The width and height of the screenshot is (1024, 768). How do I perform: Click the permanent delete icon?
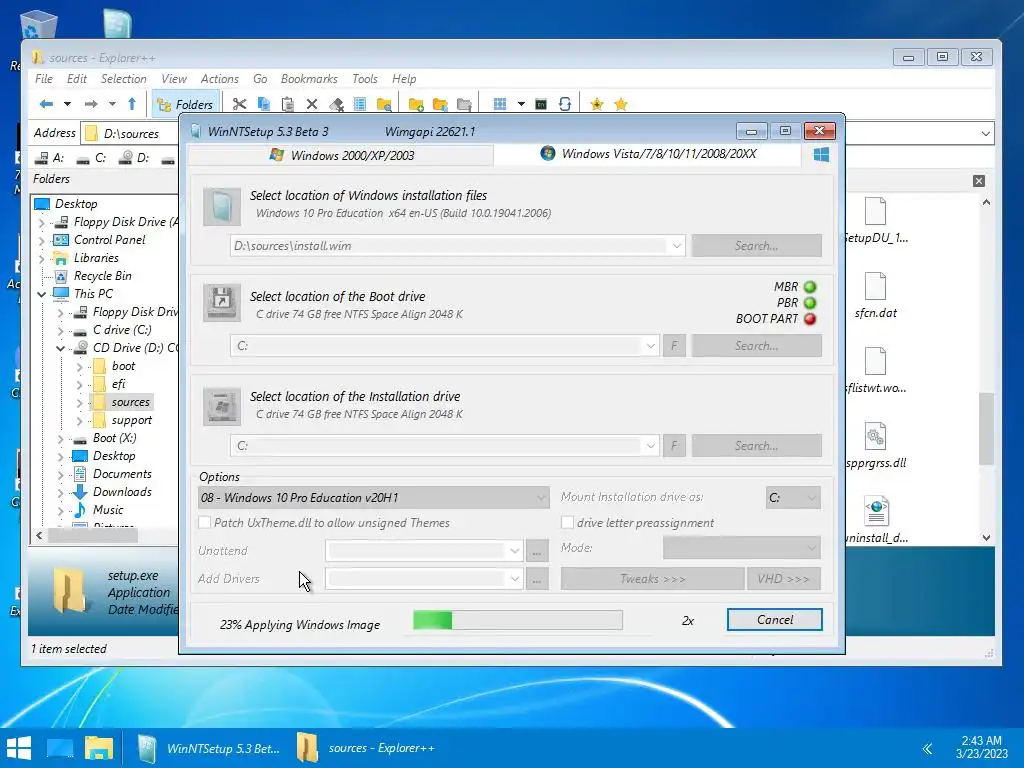point(336,104)
